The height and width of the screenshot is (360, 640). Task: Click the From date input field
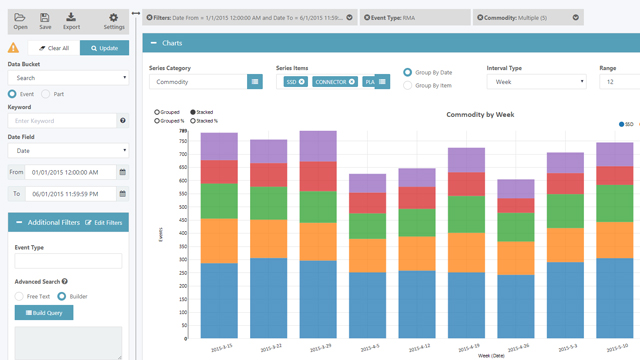pyautogui.click(x=71, y=172)
